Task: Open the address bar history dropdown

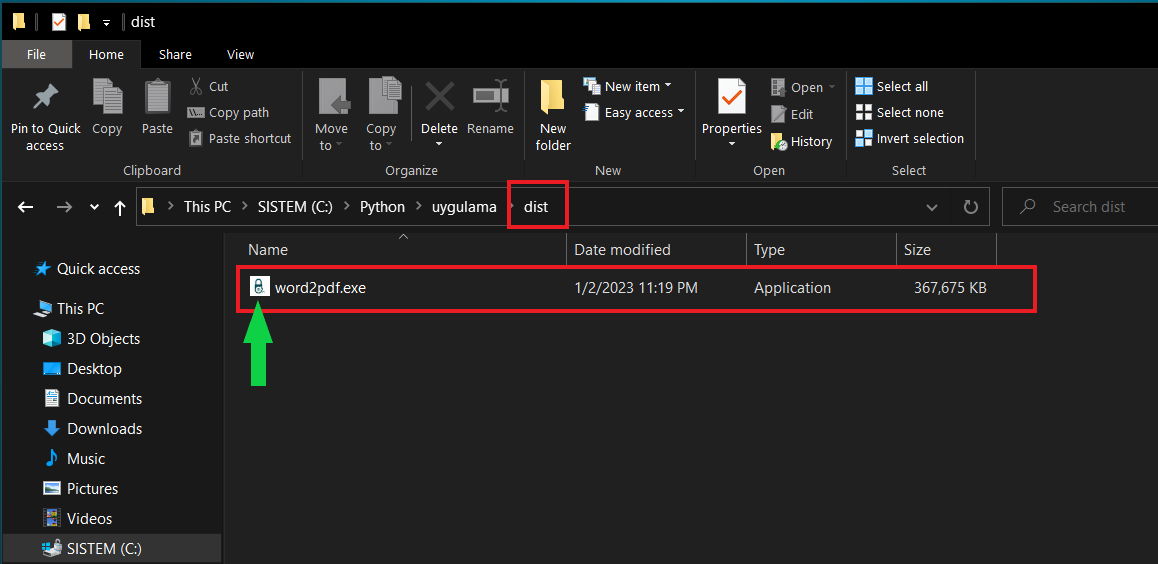Action: (x=932, y=207)
